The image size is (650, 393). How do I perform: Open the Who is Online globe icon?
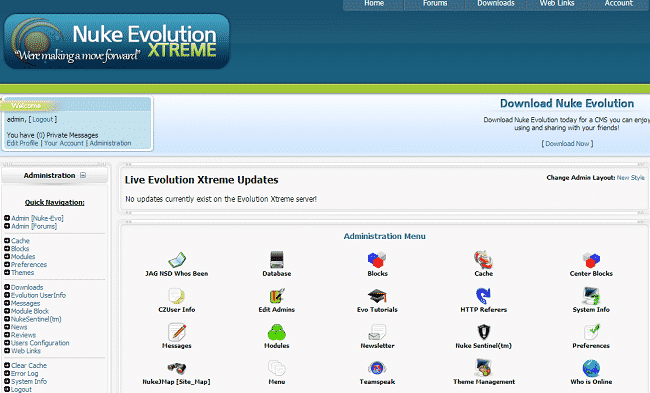(591, 368)
